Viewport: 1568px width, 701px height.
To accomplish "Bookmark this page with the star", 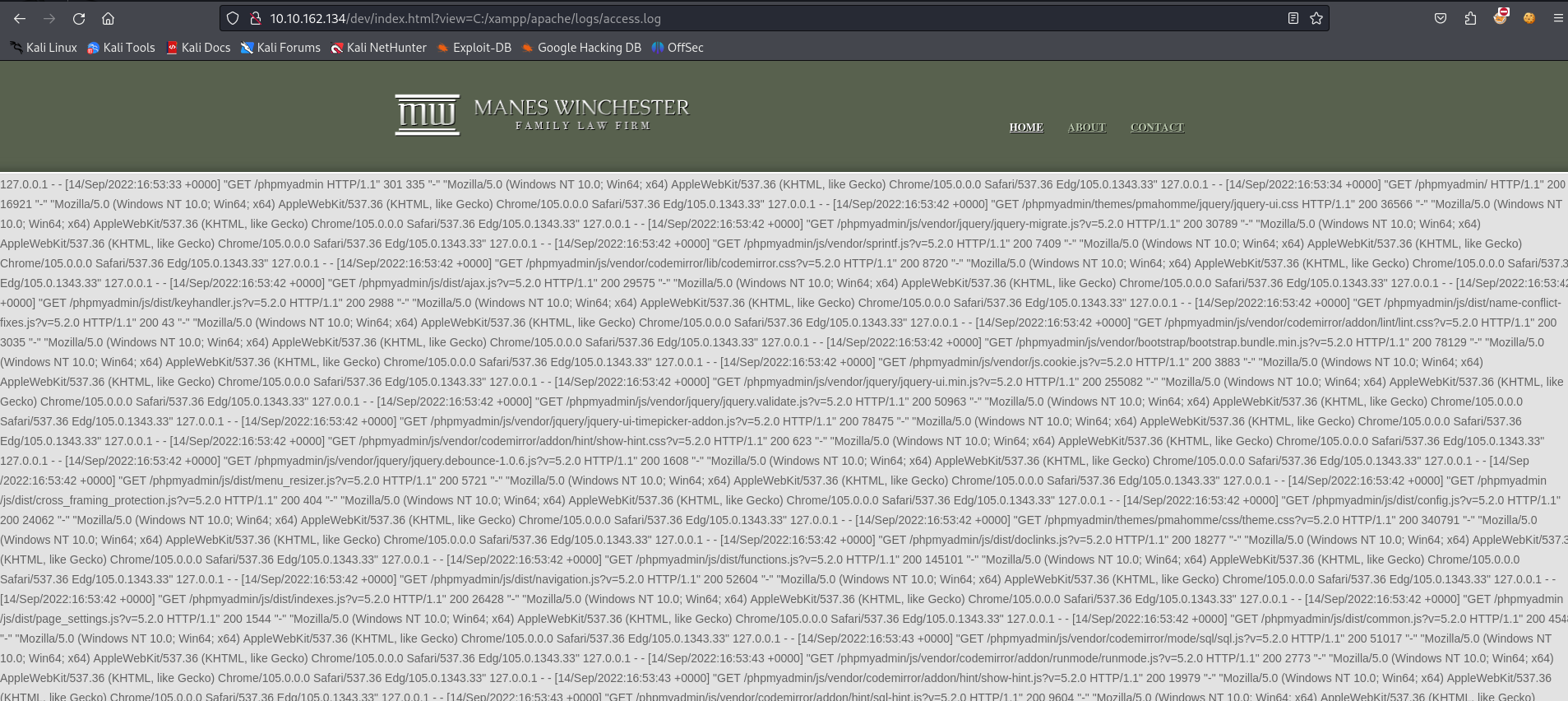I will click(x=1316, y=18).
